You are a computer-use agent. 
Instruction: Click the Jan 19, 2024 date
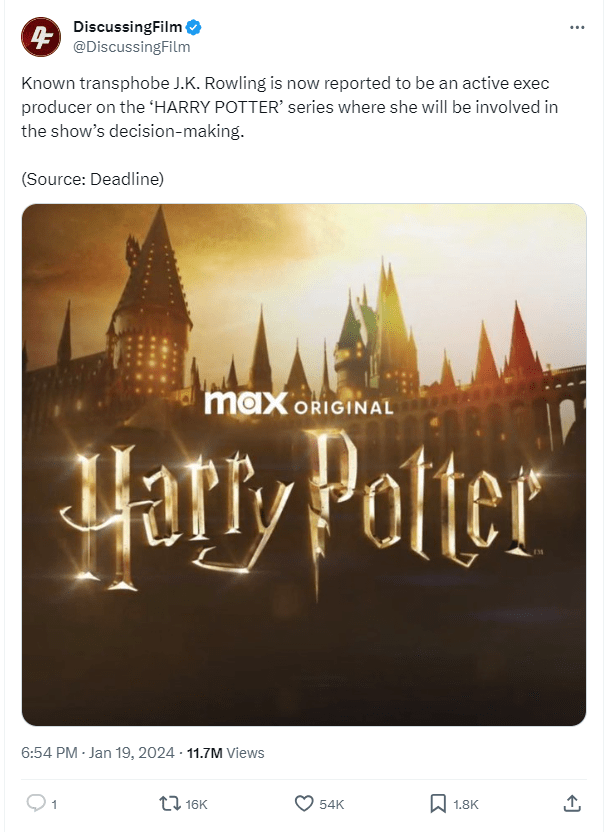(132, 752)
